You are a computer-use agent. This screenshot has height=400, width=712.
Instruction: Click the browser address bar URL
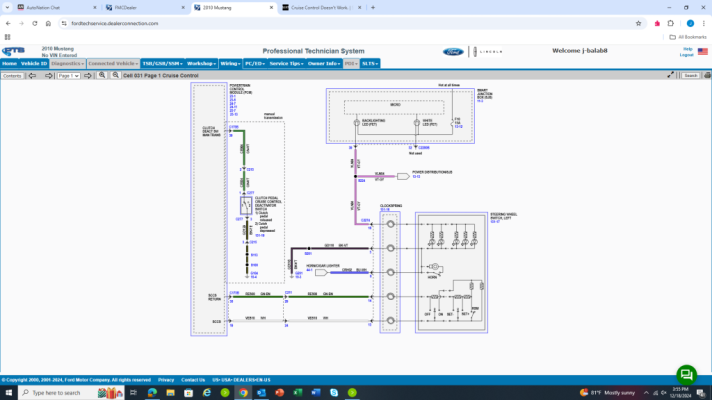point(114,23)
